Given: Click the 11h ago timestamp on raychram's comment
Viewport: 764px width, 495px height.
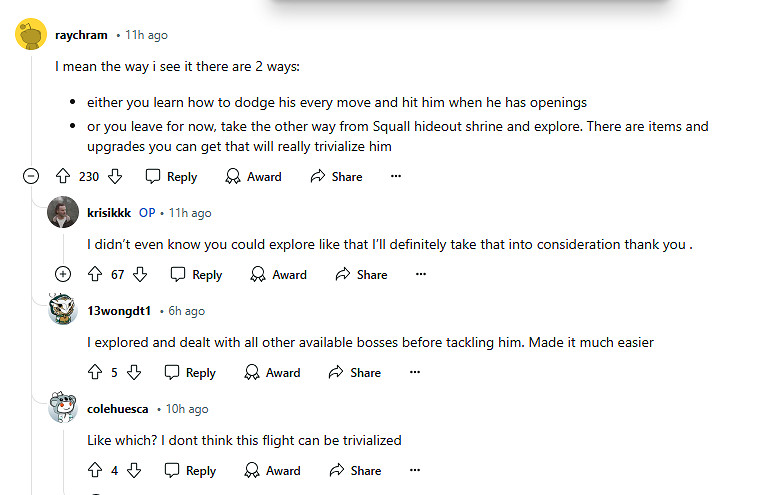Looking at the screenshot, I should (146, 35).
